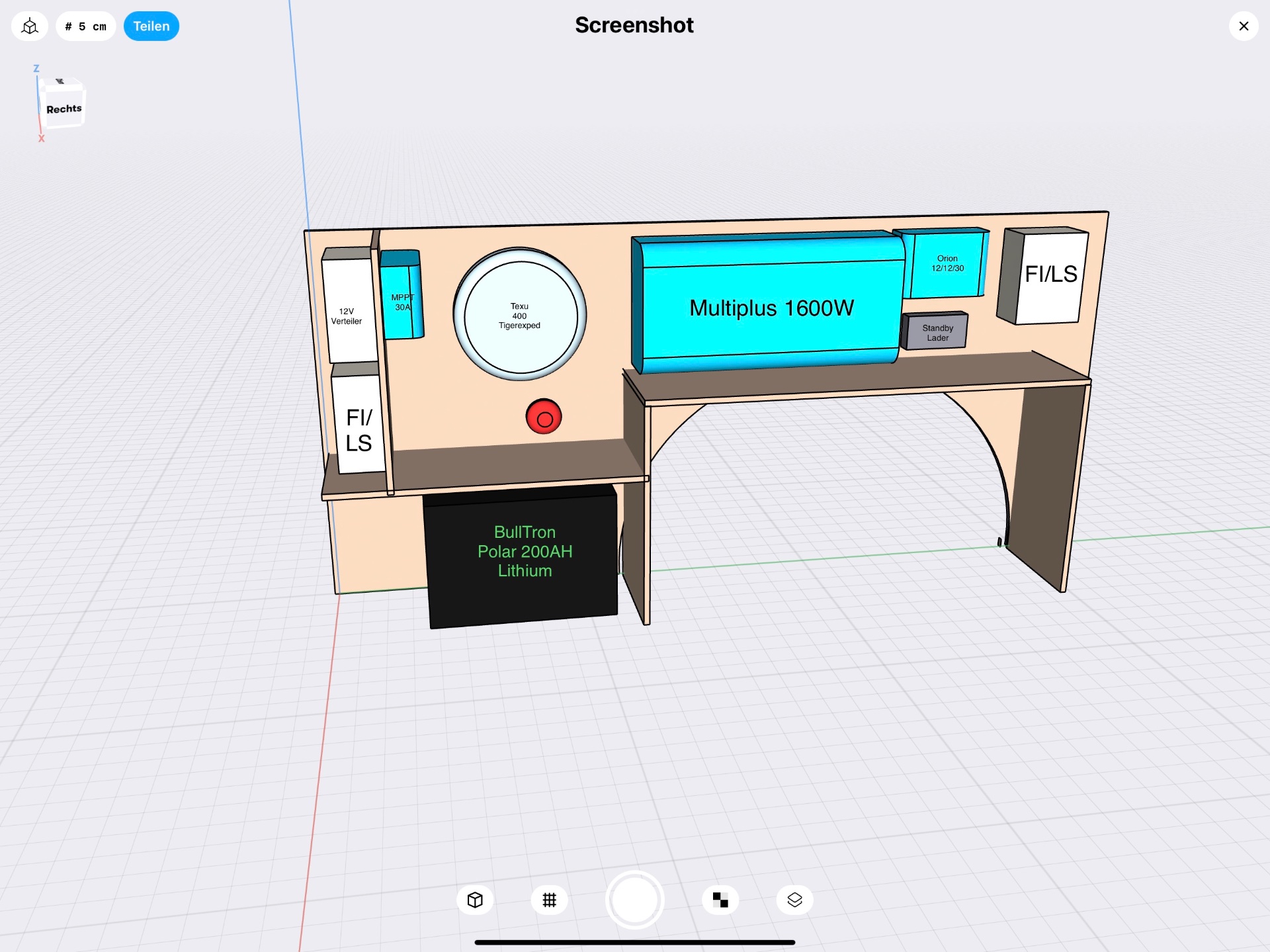The height and width of the screenshot is (952, 1270).
Task: Select the red round switch object
Action: tap(544, 417)
